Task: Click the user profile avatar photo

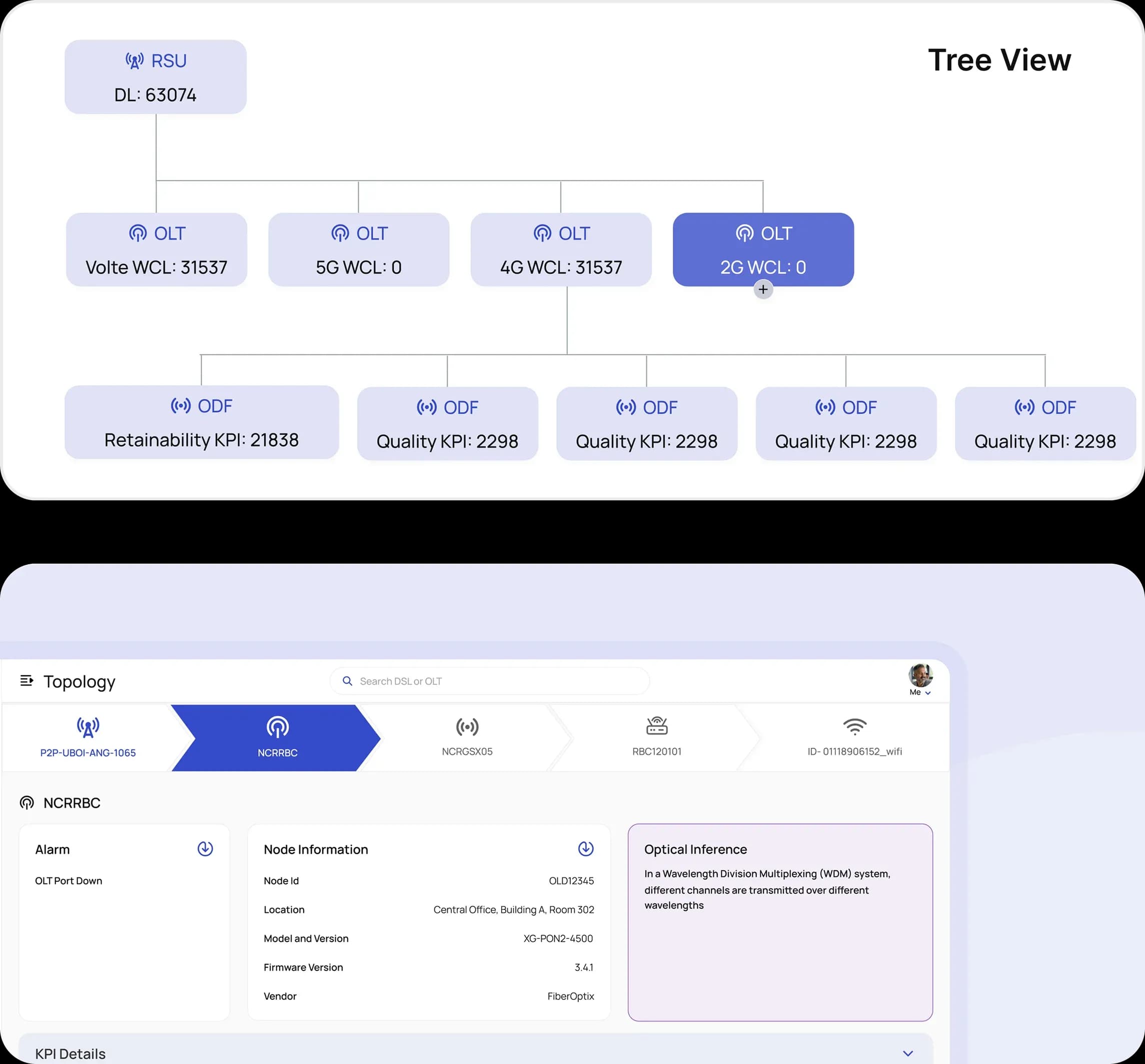Action: (920, 675)
